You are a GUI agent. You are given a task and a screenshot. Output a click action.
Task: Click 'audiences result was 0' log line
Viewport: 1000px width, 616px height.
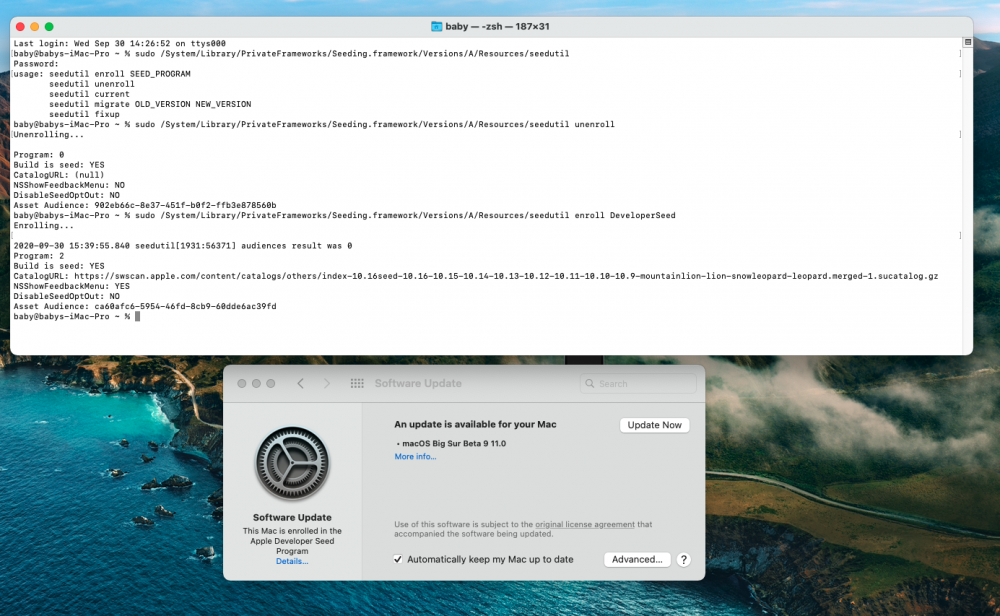(182, 246)
